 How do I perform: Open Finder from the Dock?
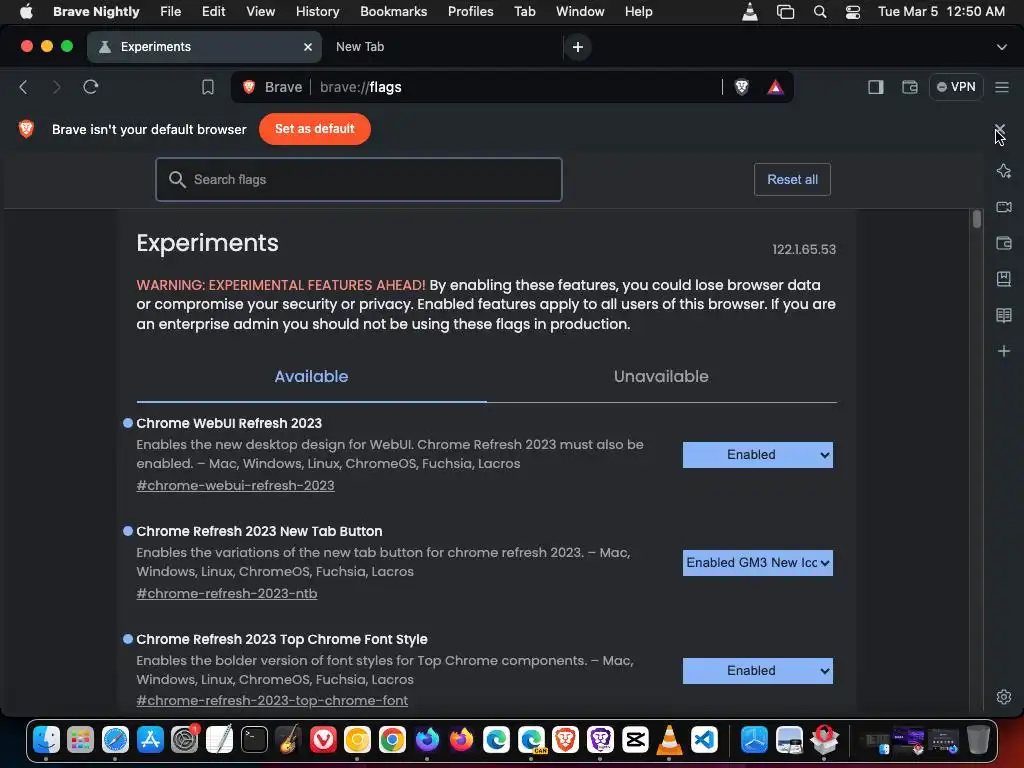(x=46, y=739)
